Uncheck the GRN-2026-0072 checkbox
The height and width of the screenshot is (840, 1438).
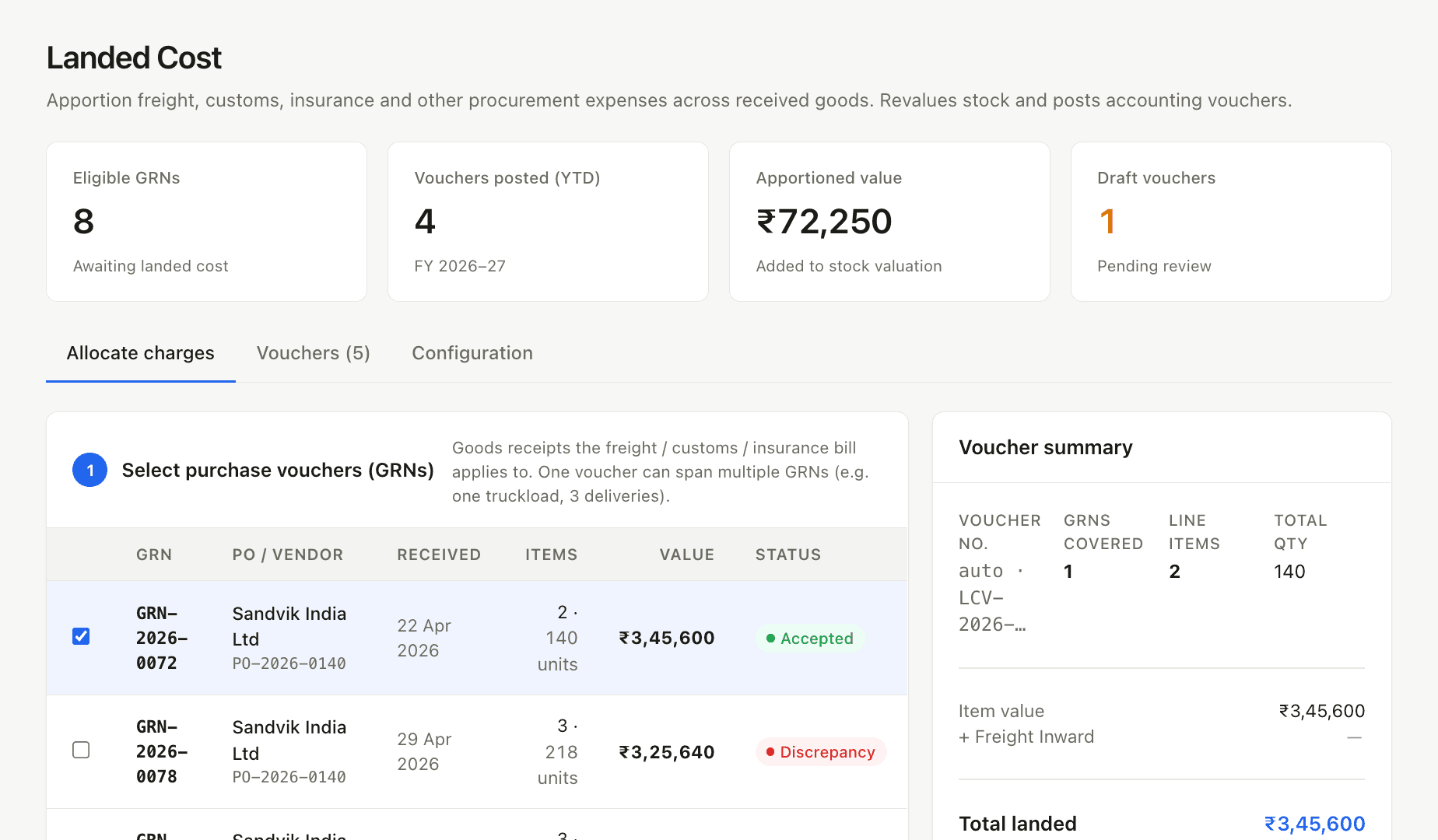[81, 636]
